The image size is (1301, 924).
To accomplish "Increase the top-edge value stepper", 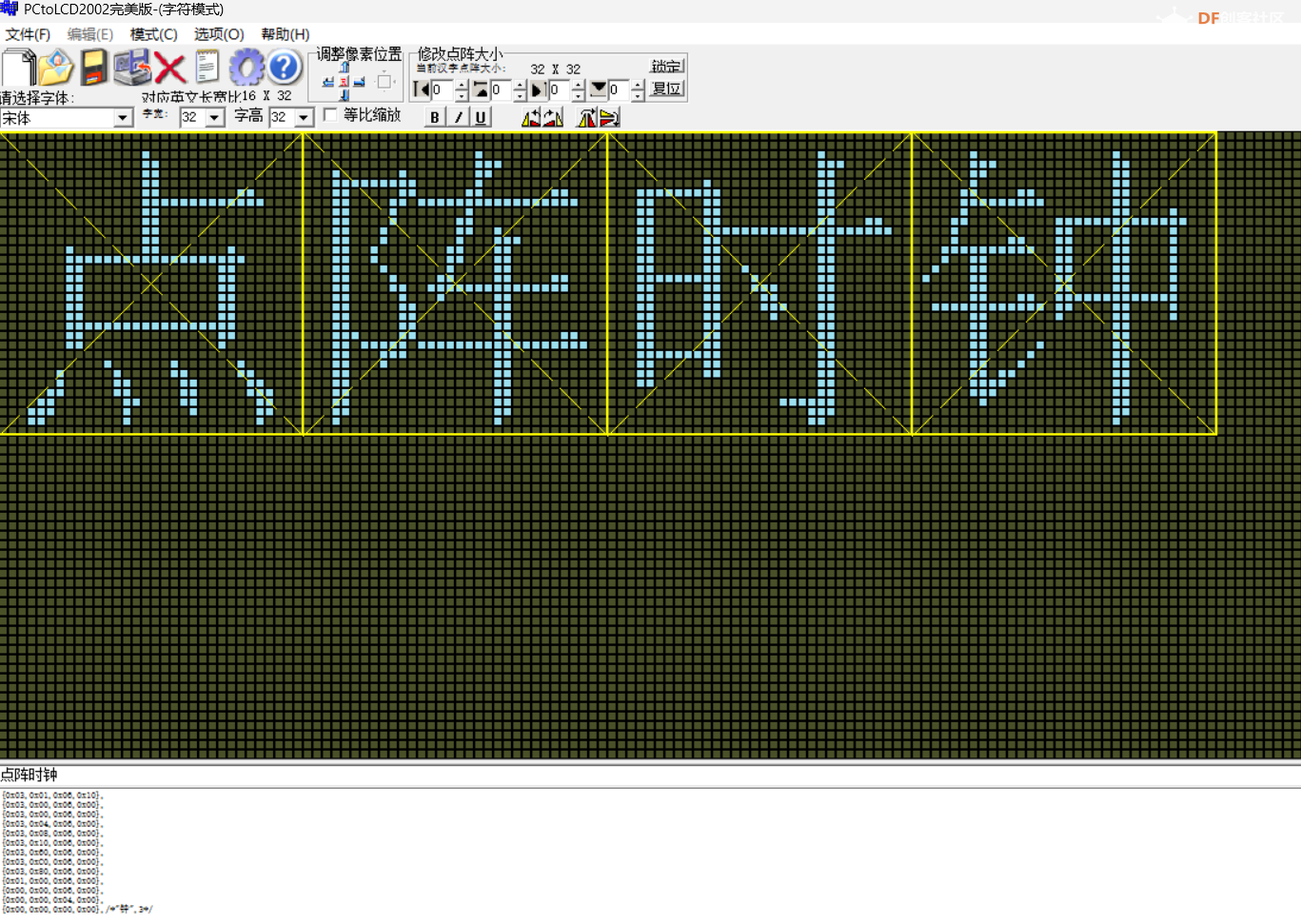I will 520,85.
